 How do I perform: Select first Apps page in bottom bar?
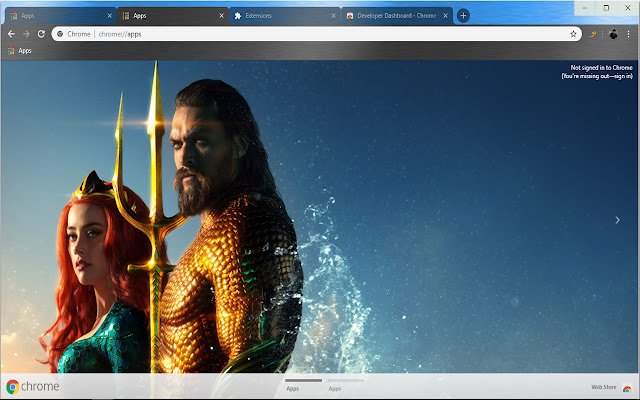coord(303,385)
